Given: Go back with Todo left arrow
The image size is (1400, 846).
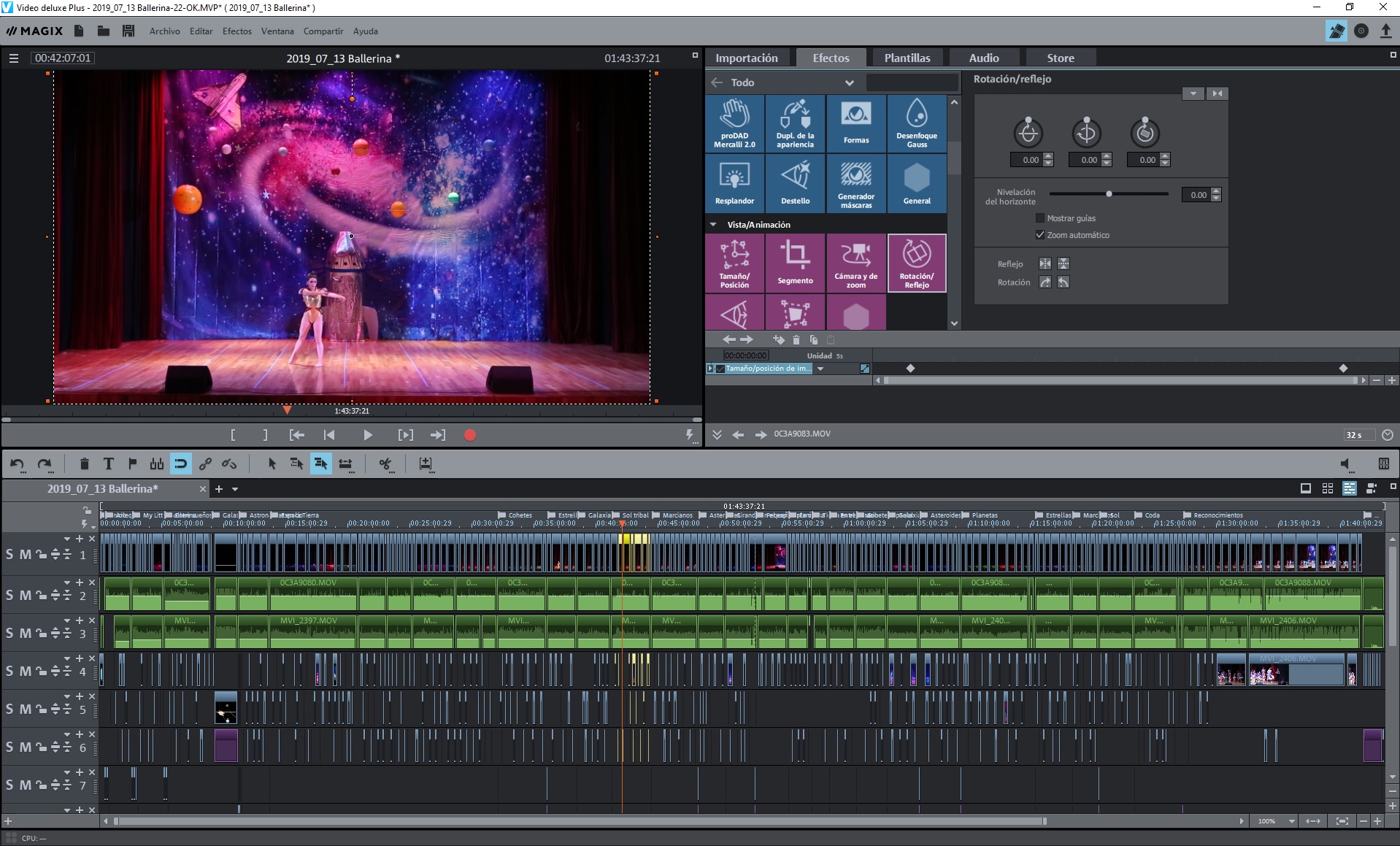Looking at the screenshot, I should point(717,82).
